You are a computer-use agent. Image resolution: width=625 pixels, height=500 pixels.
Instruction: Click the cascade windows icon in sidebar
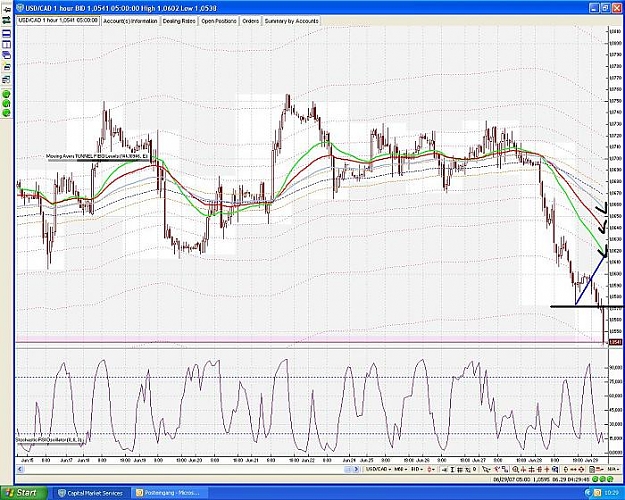point(6,54)
